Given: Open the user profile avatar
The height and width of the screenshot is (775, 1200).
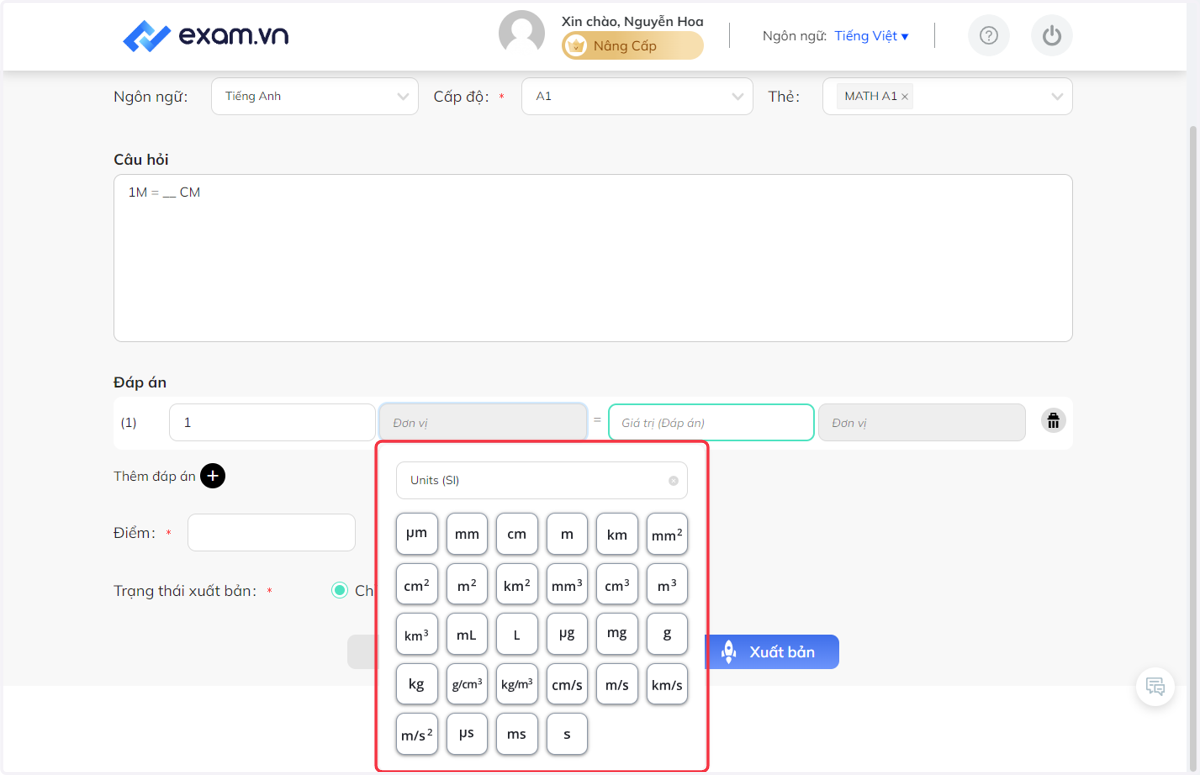Looking at the screenshot, I should [x=521, y=35].
